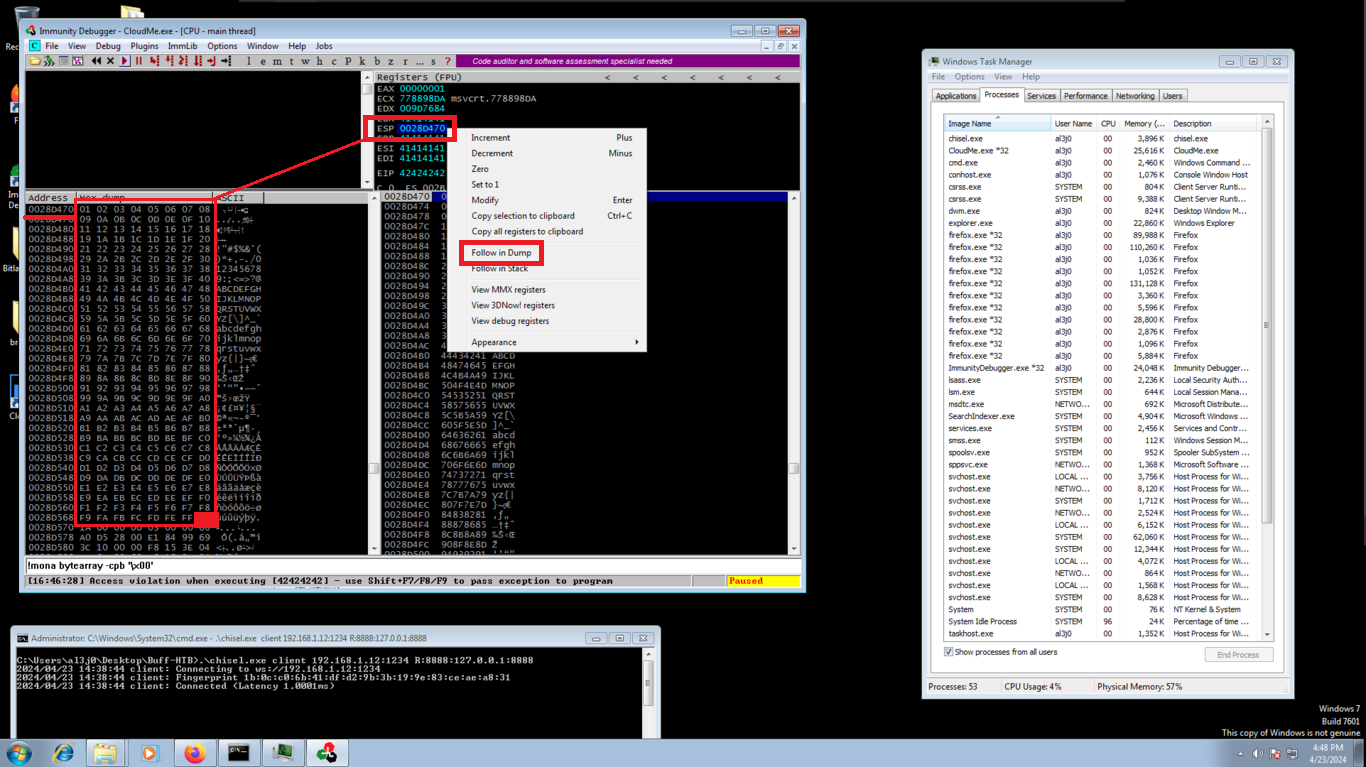Click the Run program play icon

click(124, 61)
